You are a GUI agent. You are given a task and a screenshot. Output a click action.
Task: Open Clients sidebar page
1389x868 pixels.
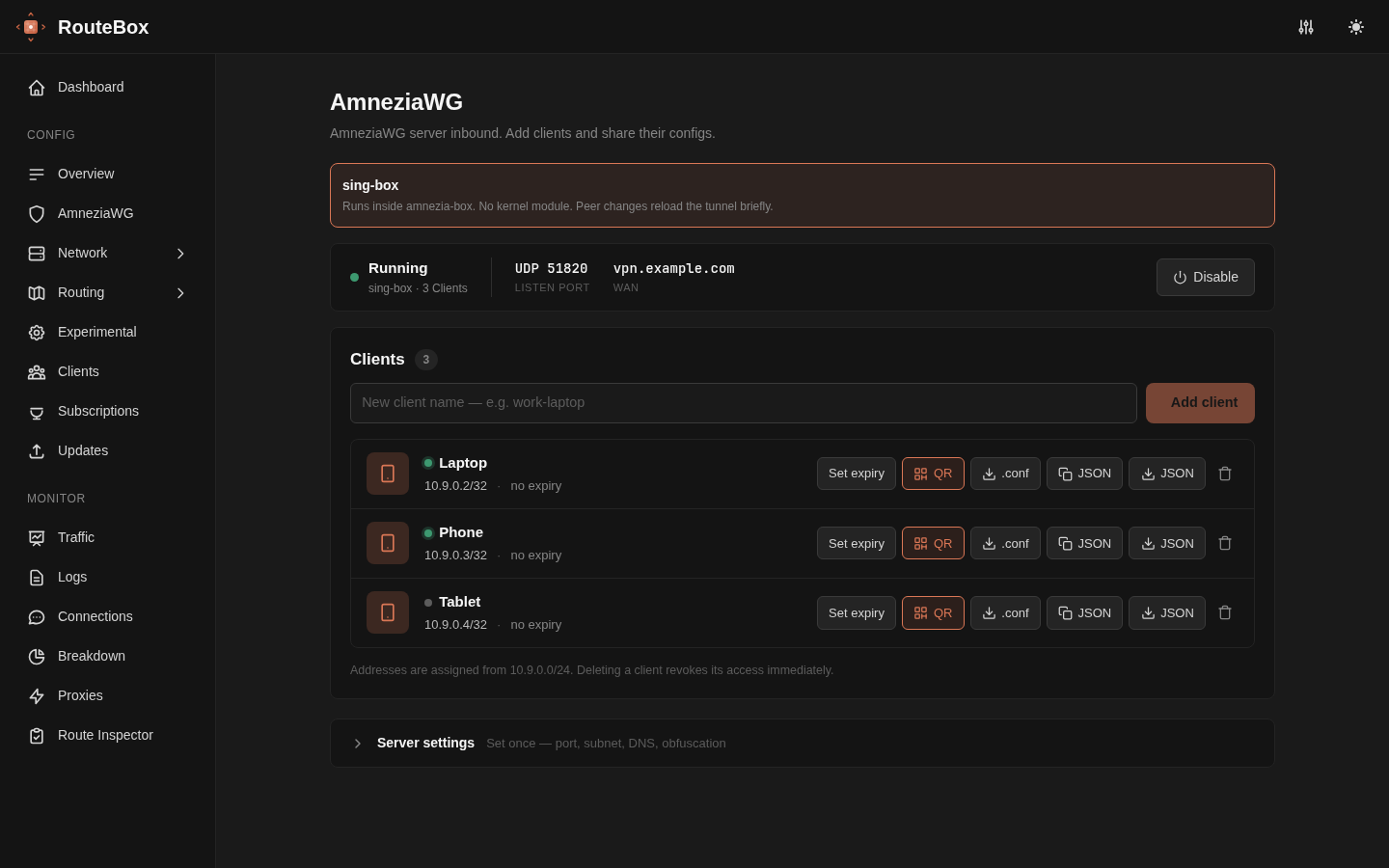coord(108,371)
